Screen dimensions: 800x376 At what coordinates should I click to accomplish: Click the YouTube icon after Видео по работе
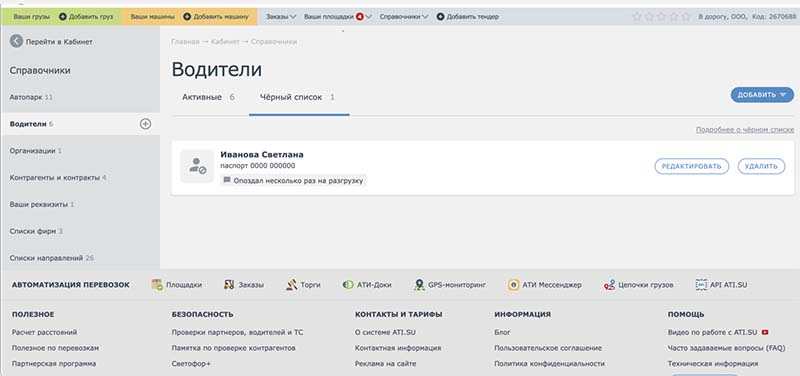pos(765,332)
